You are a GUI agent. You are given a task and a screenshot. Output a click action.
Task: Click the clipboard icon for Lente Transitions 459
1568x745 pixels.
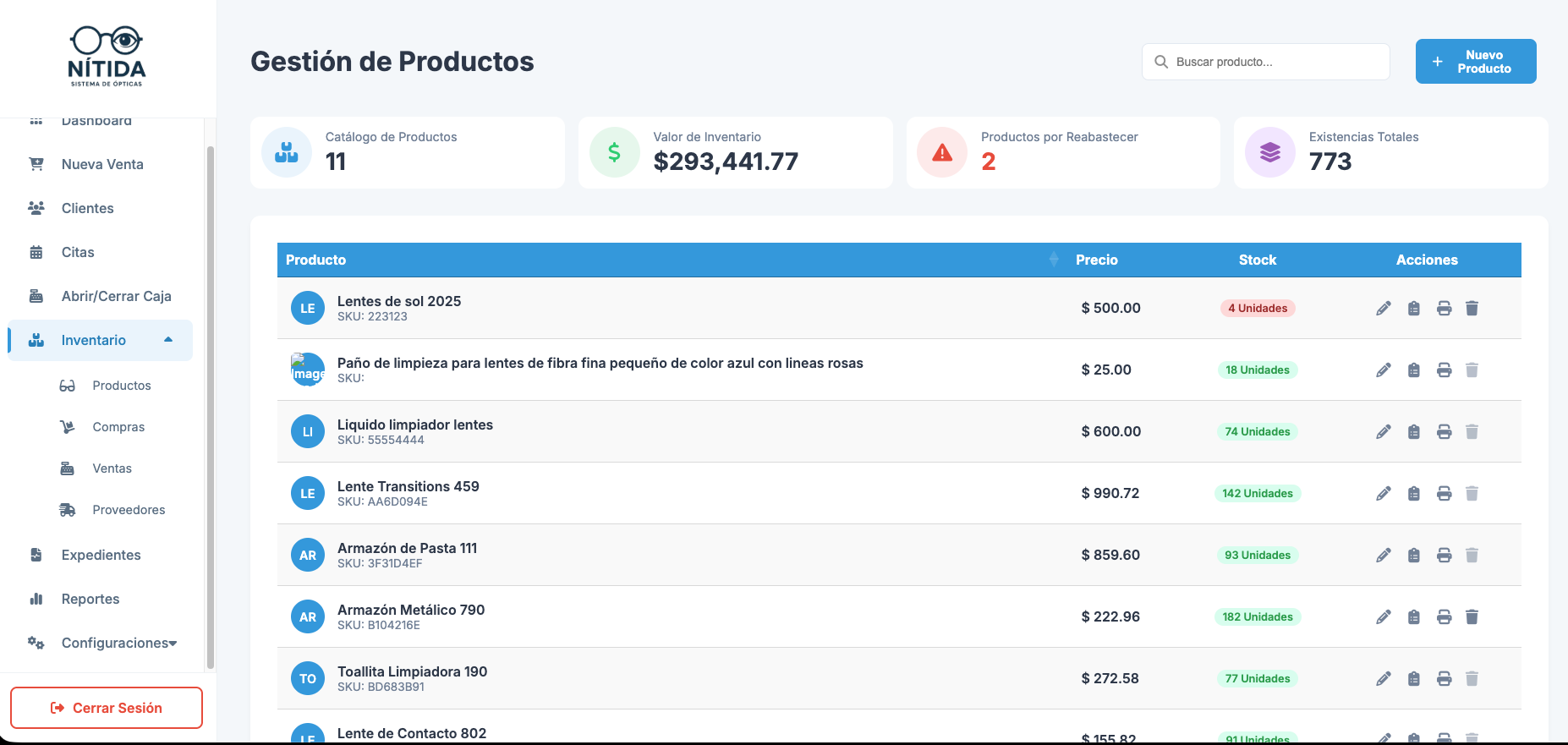point(1413,494)
